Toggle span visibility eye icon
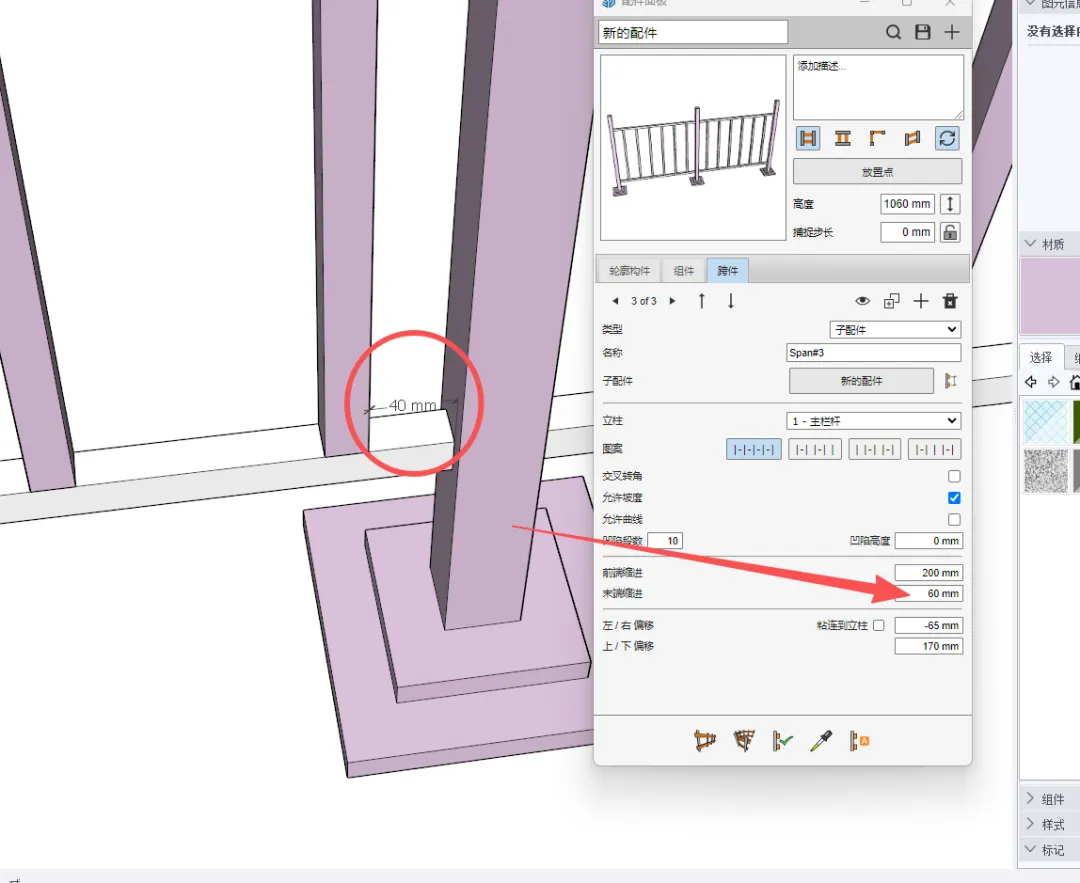 pos(862,301)
